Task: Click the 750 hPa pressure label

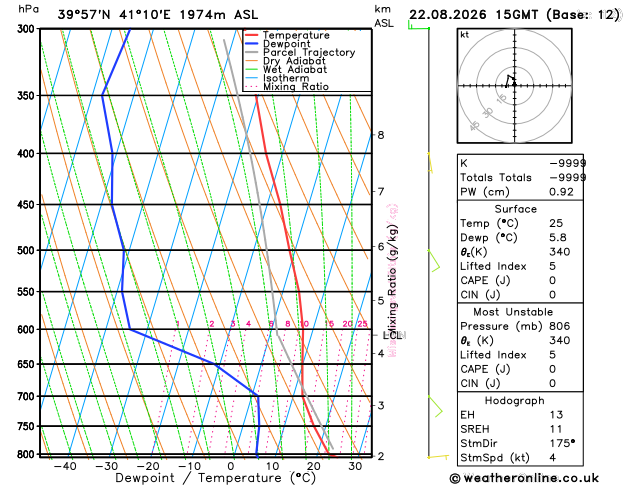Action: (x=28, y=427)
